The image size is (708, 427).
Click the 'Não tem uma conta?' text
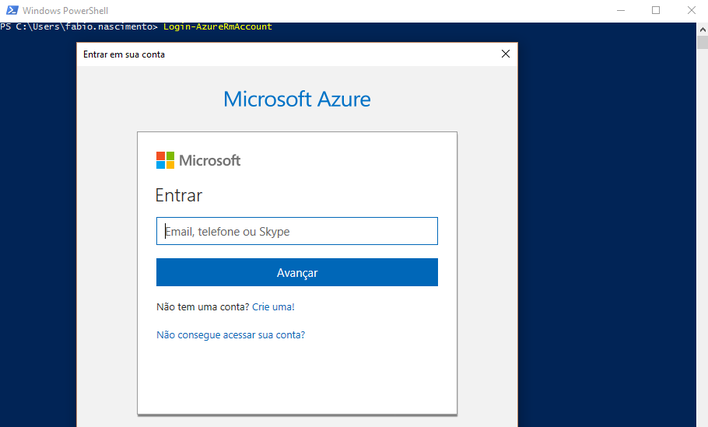click(x=203, y=307)
